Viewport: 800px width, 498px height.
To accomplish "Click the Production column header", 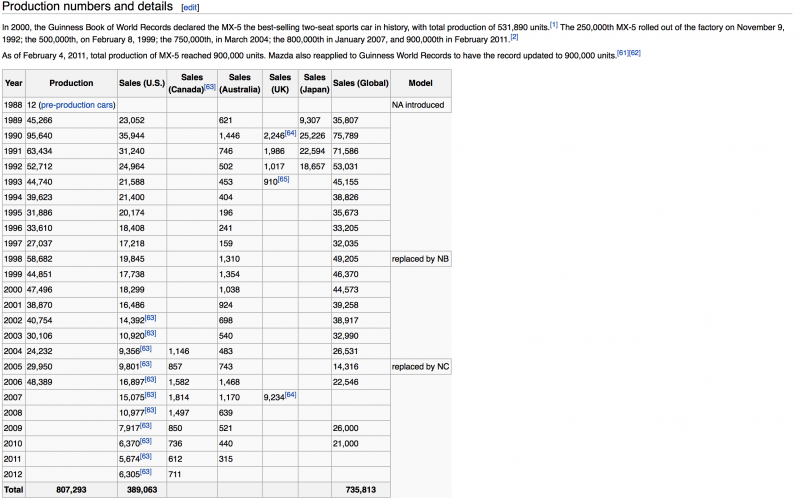I will point(71,83).
